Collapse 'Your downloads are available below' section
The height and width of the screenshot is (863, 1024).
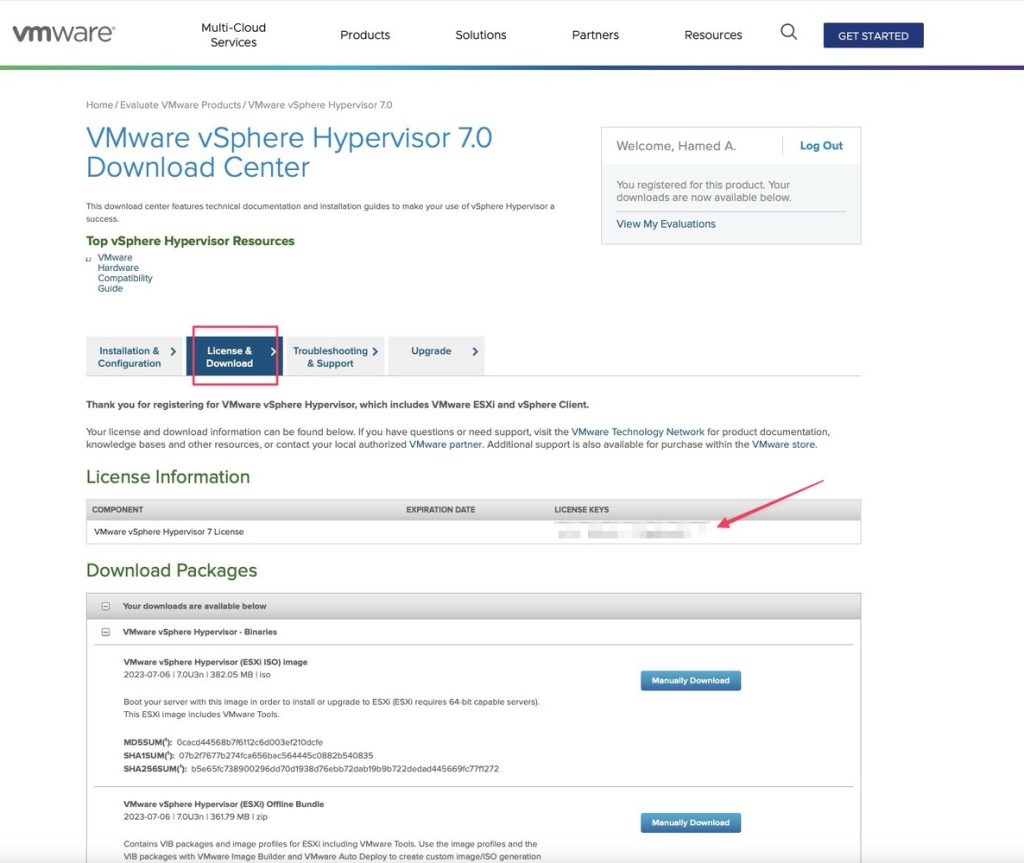coord(106,606)
